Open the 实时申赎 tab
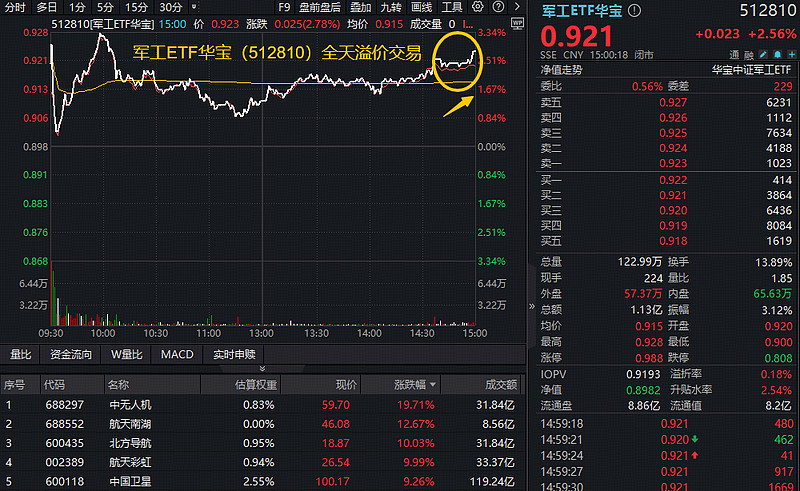The width and height of the screenshot is (800, 491). (234, 354)
